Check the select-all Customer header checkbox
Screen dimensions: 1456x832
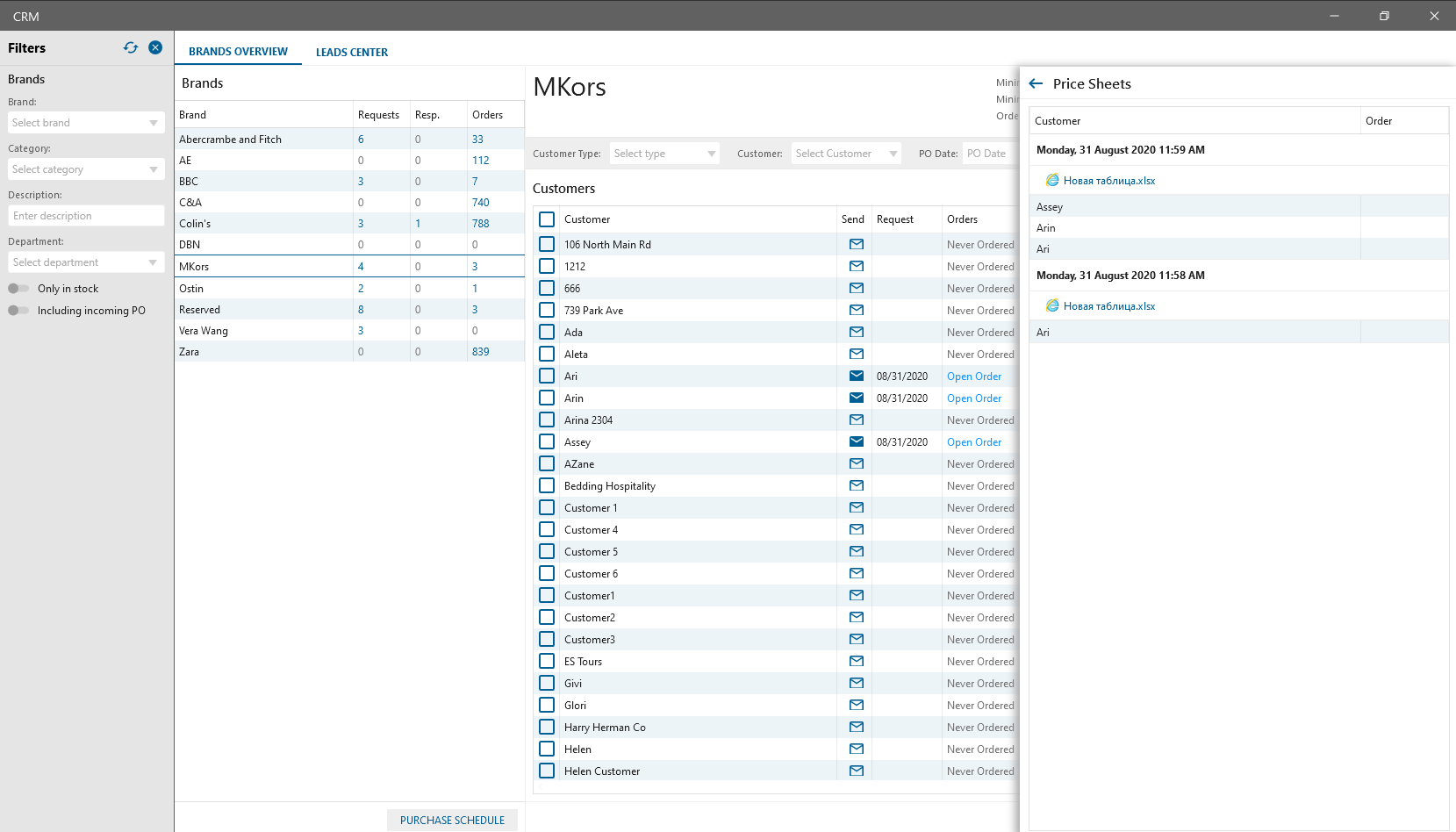tap(547, 219)
